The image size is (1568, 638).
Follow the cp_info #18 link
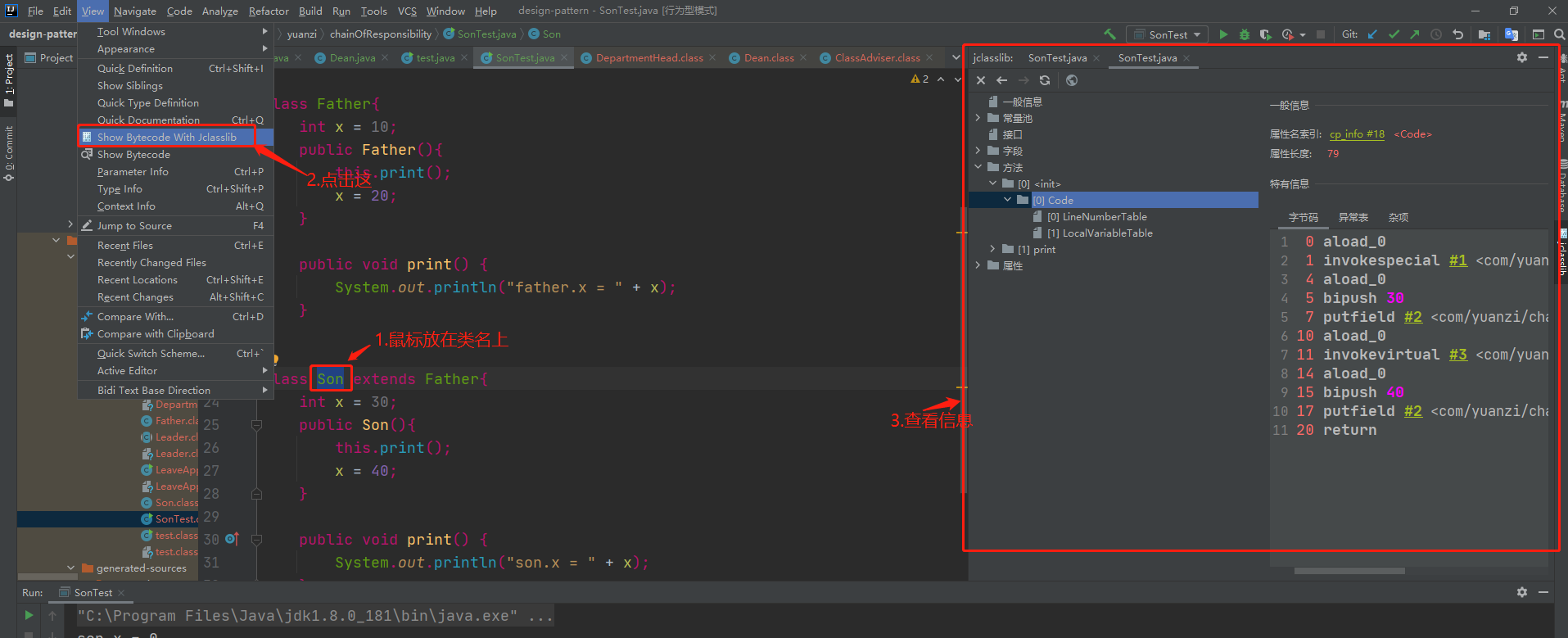[x=1357, y=134]
